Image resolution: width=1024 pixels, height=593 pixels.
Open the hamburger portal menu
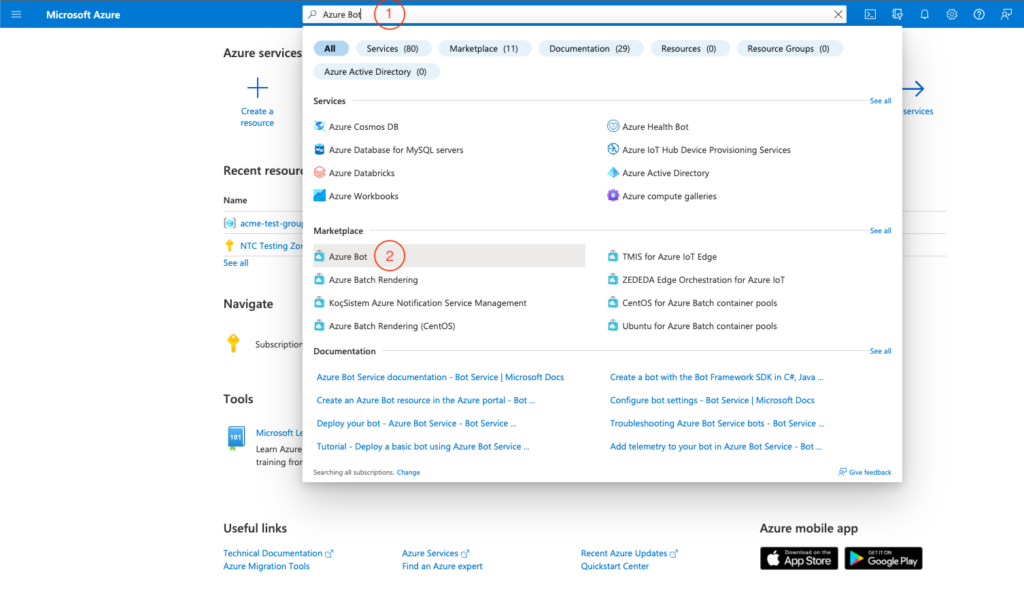pos(16,14)
